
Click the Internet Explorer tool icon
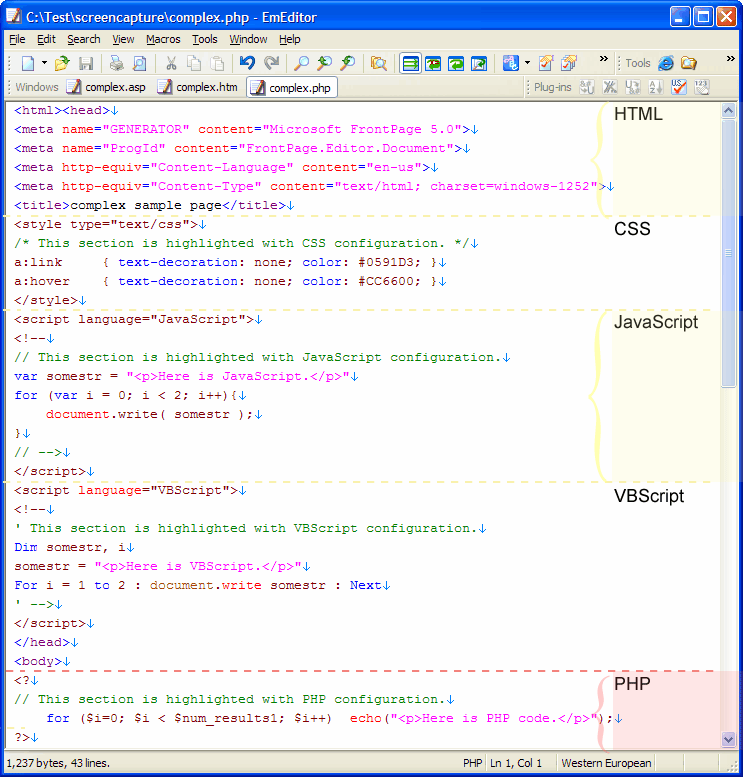[x=666, y=63]
